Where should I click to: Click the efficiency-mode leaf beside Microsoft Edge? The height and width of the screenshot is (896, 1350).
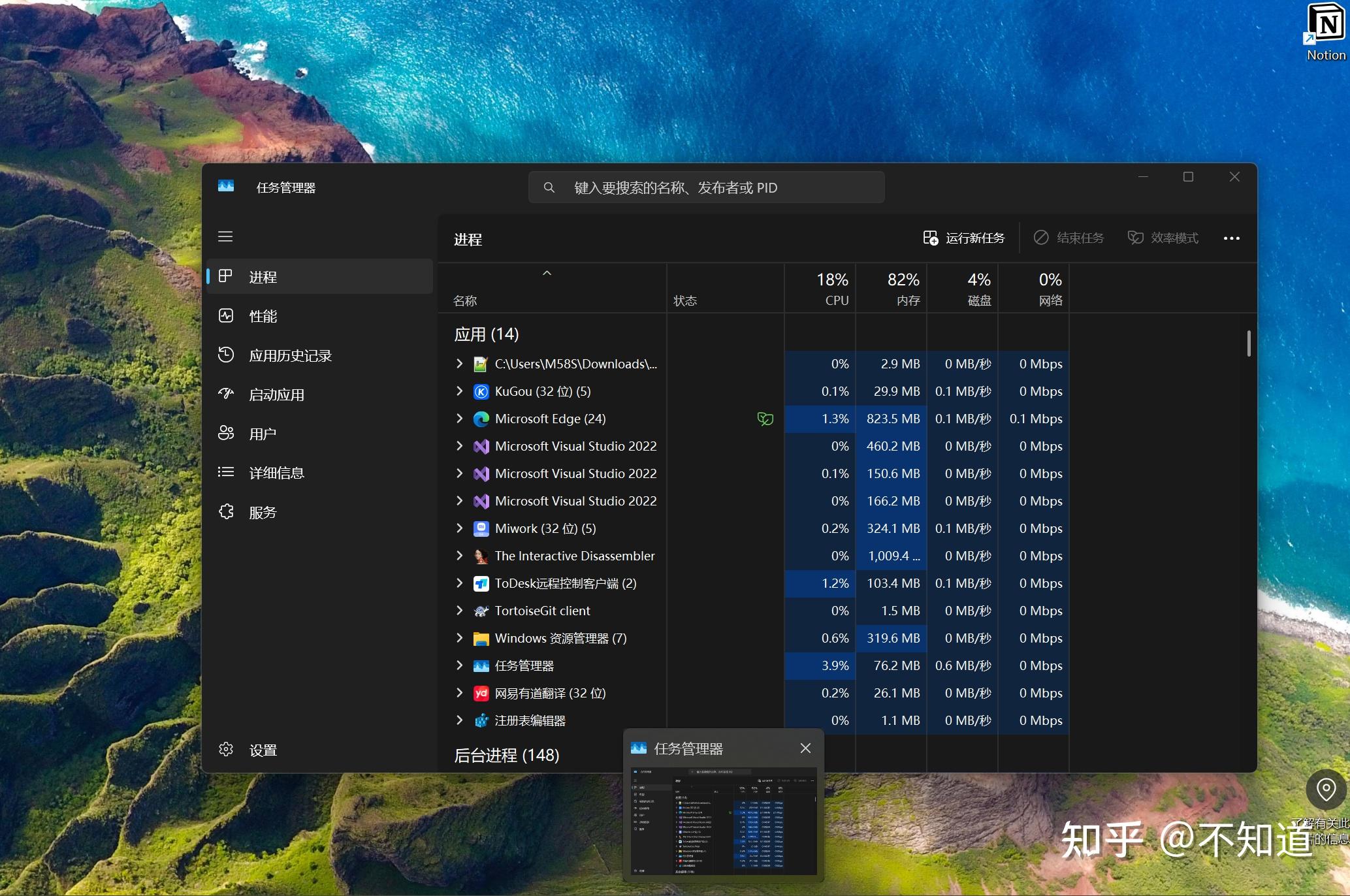pos(765,419)
